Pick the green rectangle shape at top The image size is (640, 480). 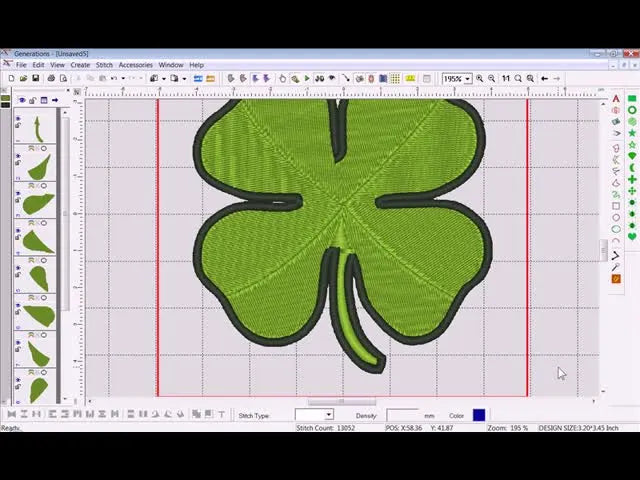[x=632, y=98]
